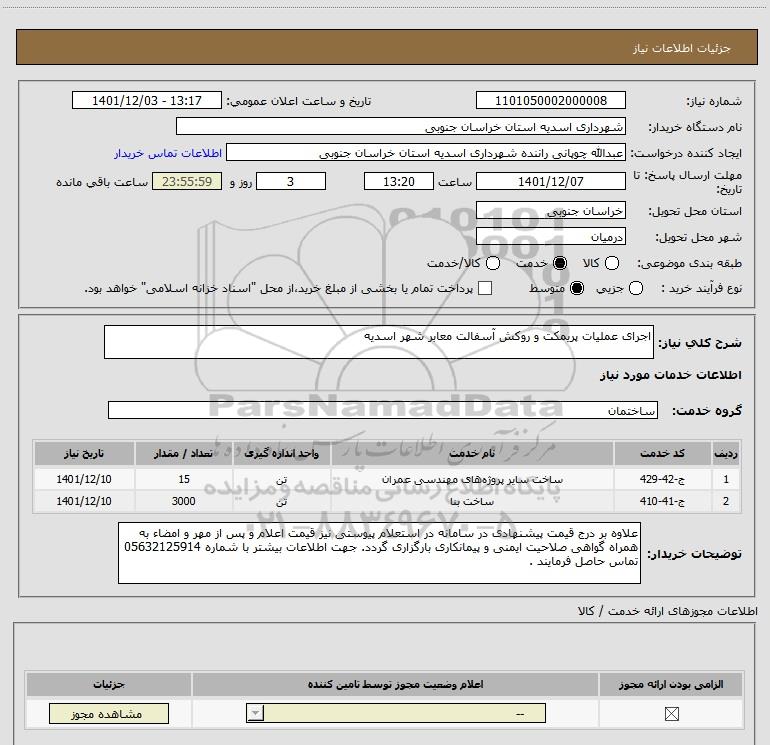Click کد خدمت column header
The image size is (770, 745).
(x=662, y=453)
